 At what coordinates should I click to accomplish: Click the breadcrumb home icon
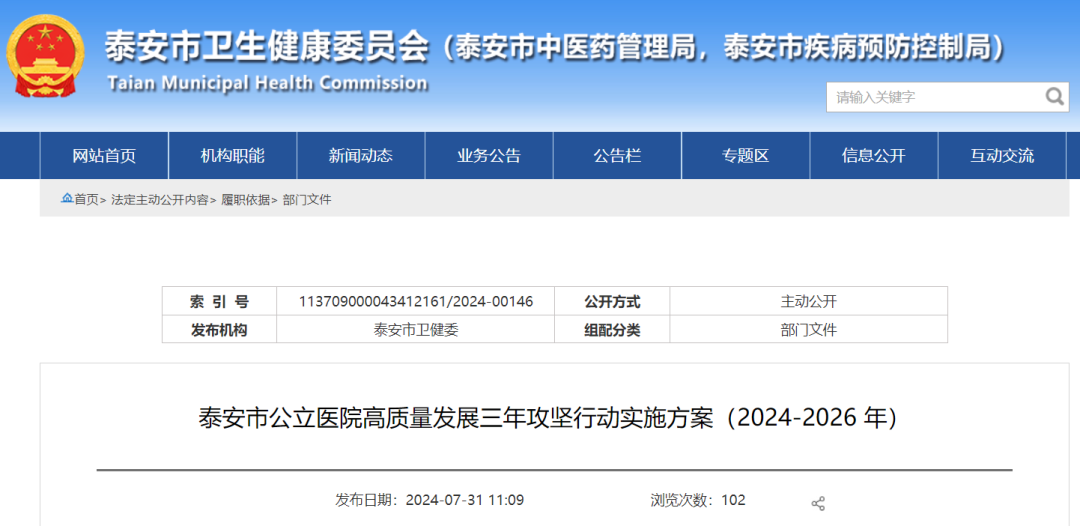pyautogui.click(x=67, y=199)
